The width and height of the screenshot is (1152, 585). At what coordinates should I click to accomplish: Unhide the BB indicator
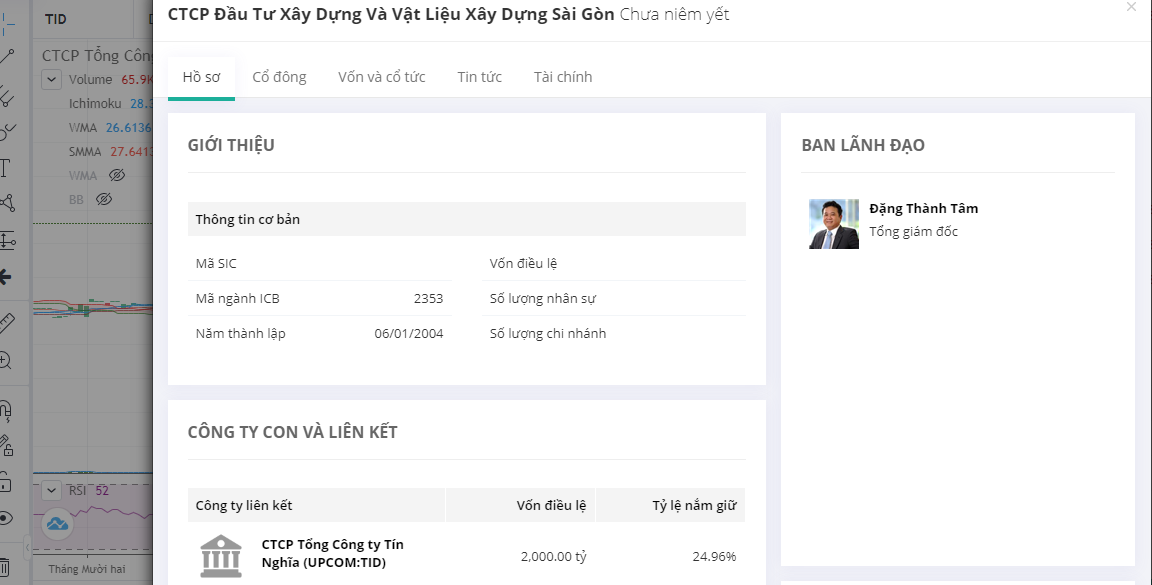click(x=103, y=199)
